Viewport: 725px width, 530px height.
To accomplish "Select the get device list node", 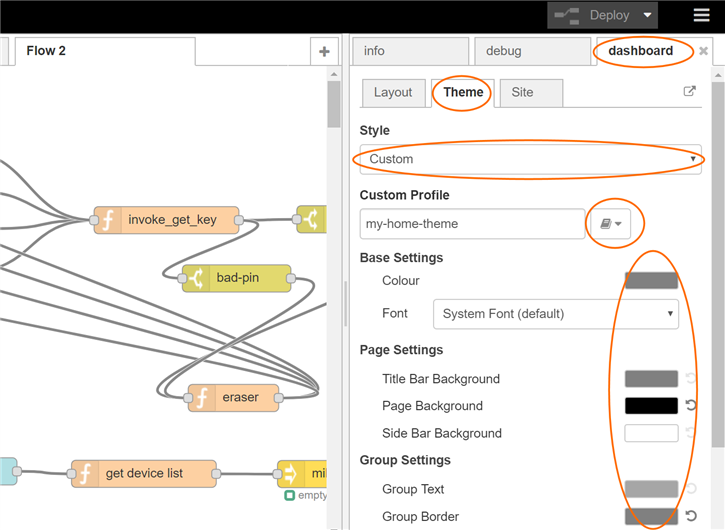I will pos(144,474).
